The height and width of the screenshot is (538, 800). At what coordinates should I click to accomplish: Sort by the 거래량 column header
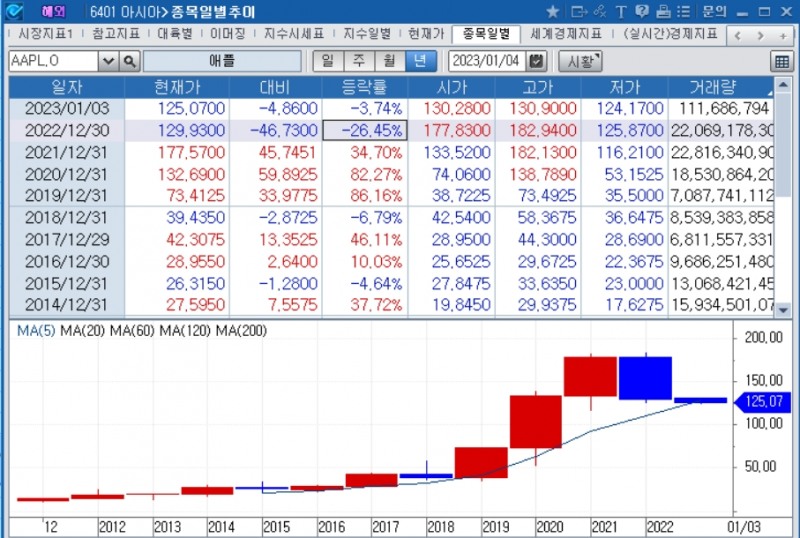[720, 87]
